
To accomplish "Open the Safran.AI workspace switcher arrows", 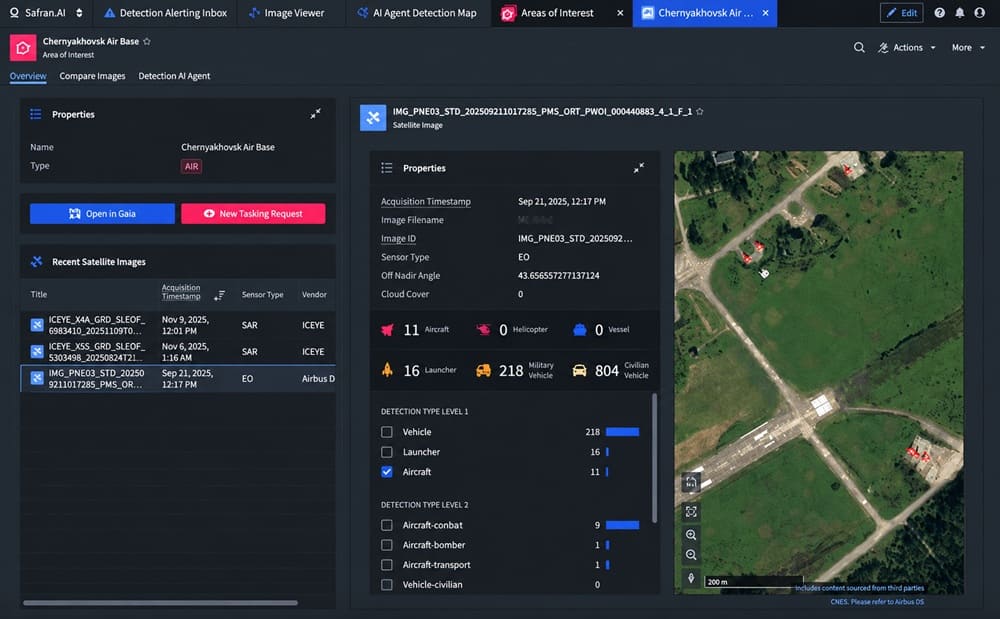I will tap(79, 13).
